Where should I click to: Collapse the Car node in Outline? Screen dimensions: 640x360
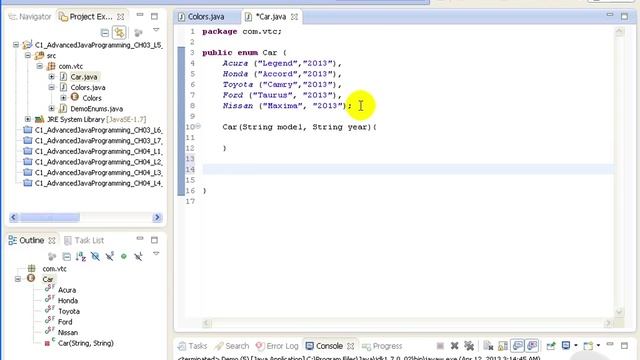pos(18,279)
